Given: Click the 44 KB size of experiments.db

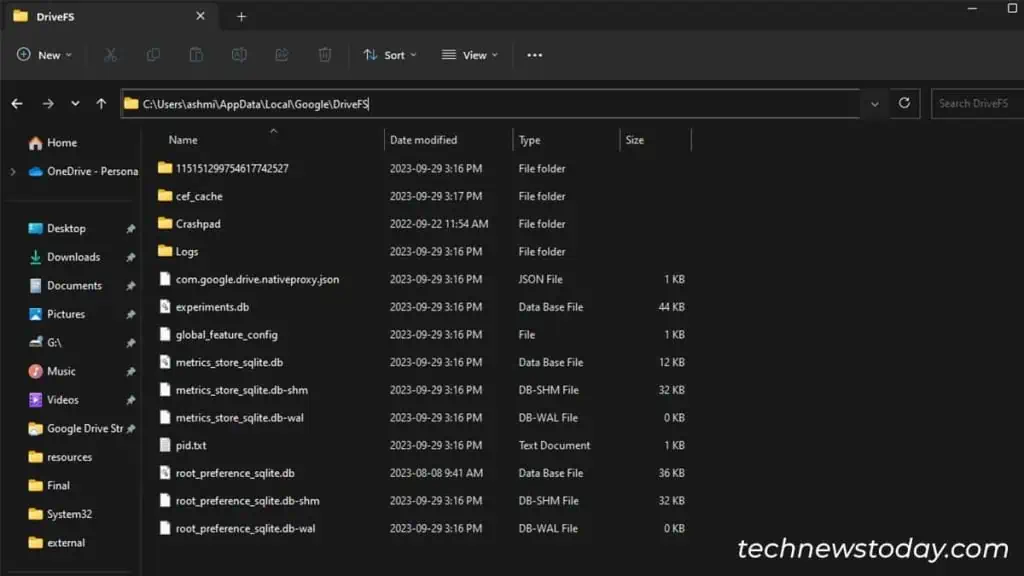Looking at the screenshot, I should click(671, 307).
